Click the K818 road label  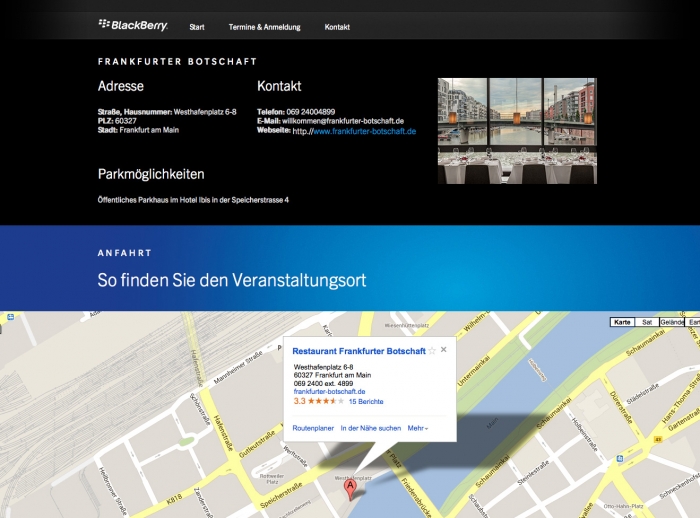pos(174,499)
